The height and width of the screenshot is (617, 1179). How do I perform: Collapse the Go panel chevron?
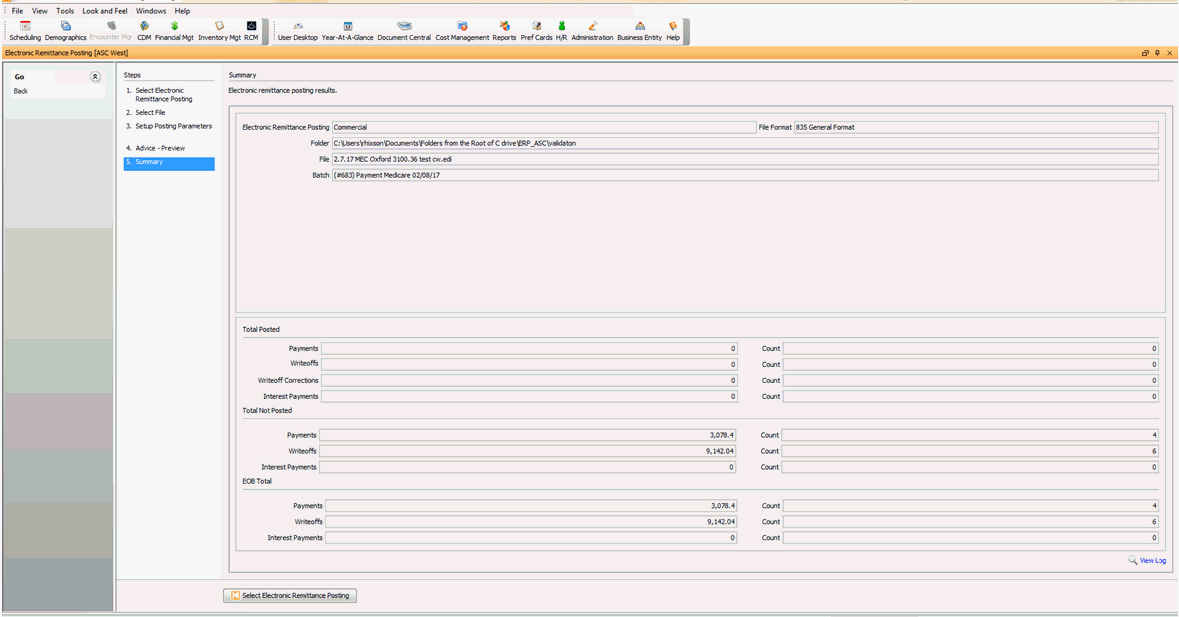tap(95, 77)
